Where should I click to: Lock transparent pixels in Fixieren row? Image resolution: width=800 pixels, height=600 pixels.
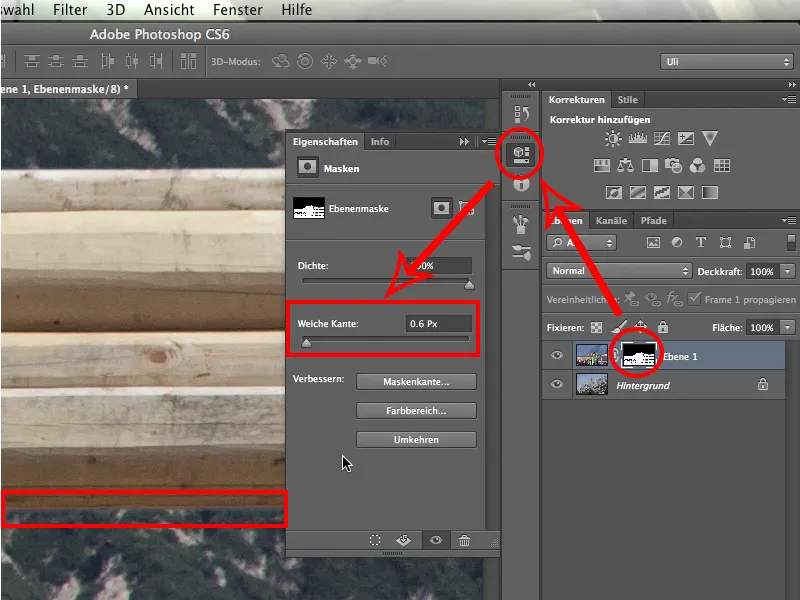click(596, 327)
